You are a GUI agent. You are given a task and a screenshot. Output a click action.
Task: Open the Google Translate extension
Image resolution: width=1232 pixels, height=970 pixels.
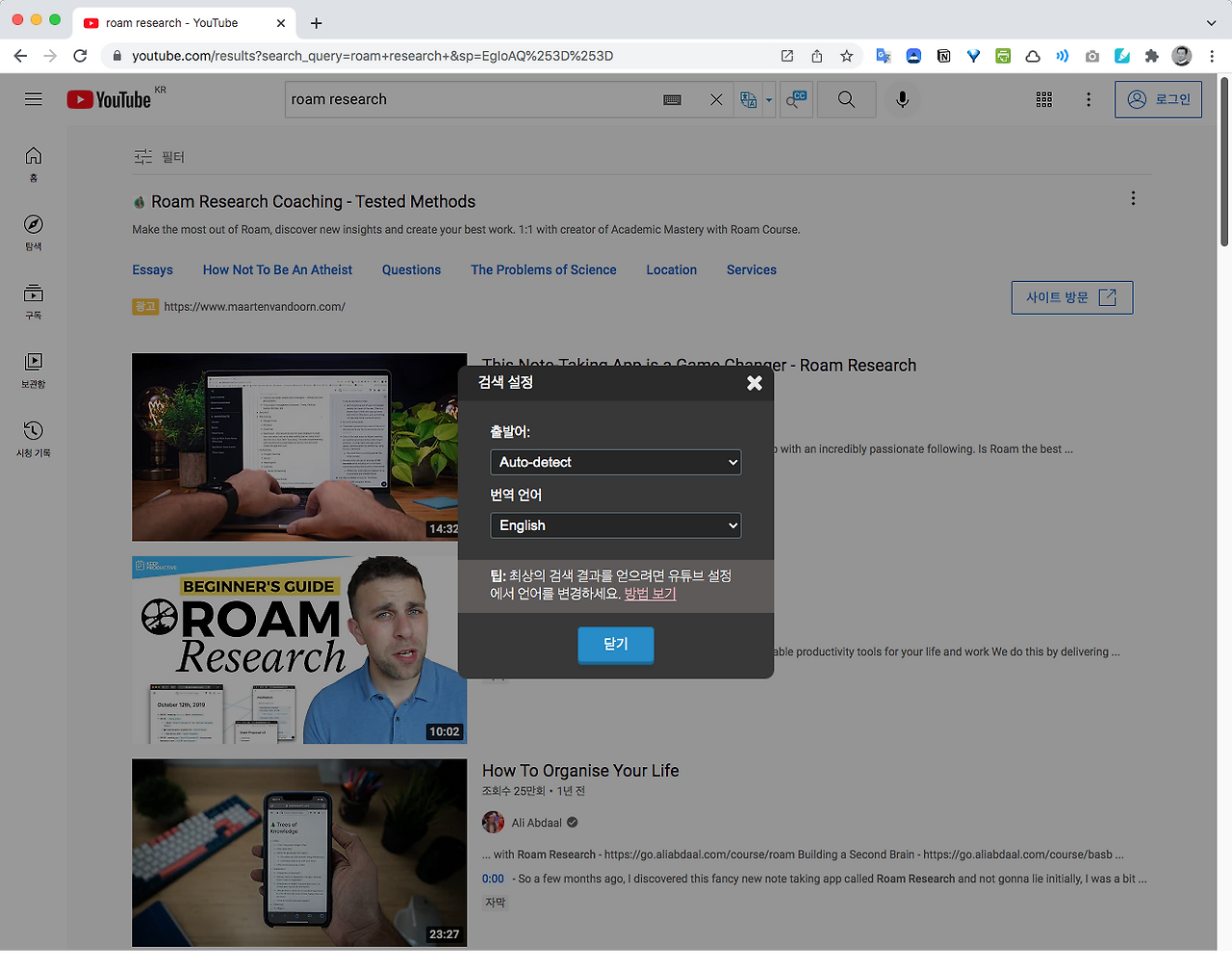point(884,56)
